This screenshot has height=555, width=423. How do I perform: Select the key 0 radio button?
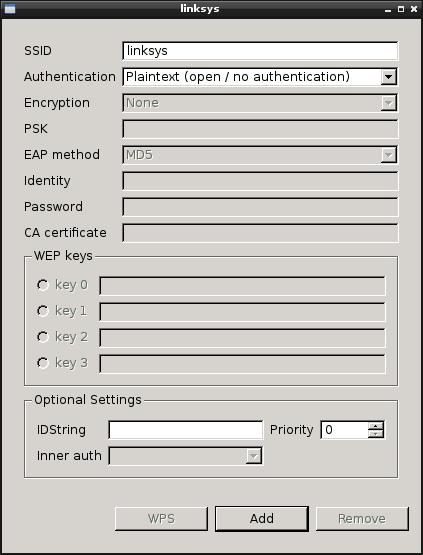coord(43,285)
